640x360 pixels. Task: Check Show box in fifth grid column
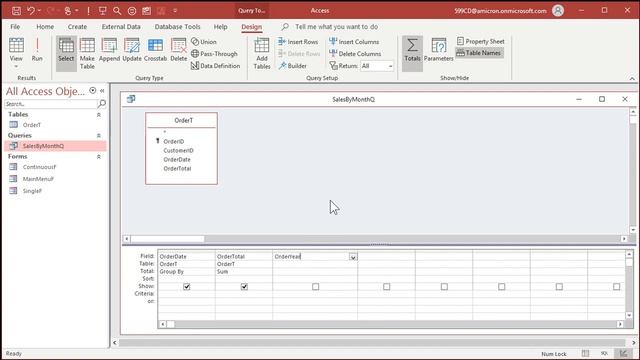444,287
